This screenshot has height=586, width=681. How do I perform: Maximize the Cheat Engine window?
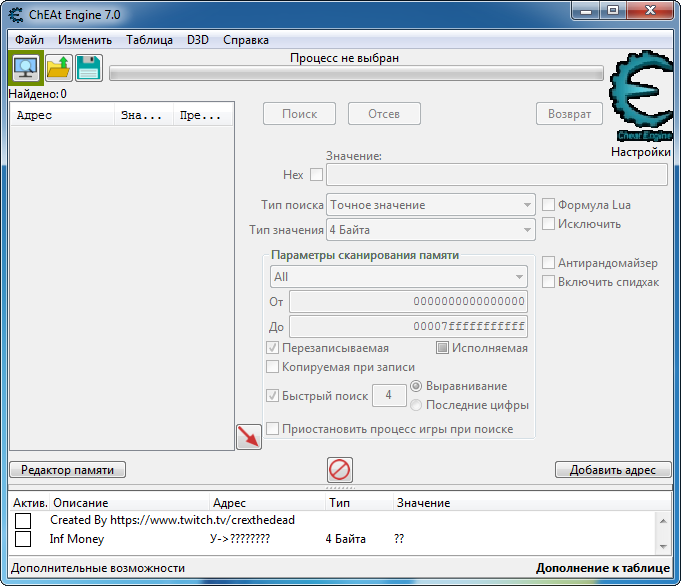(x=613, y=11)
